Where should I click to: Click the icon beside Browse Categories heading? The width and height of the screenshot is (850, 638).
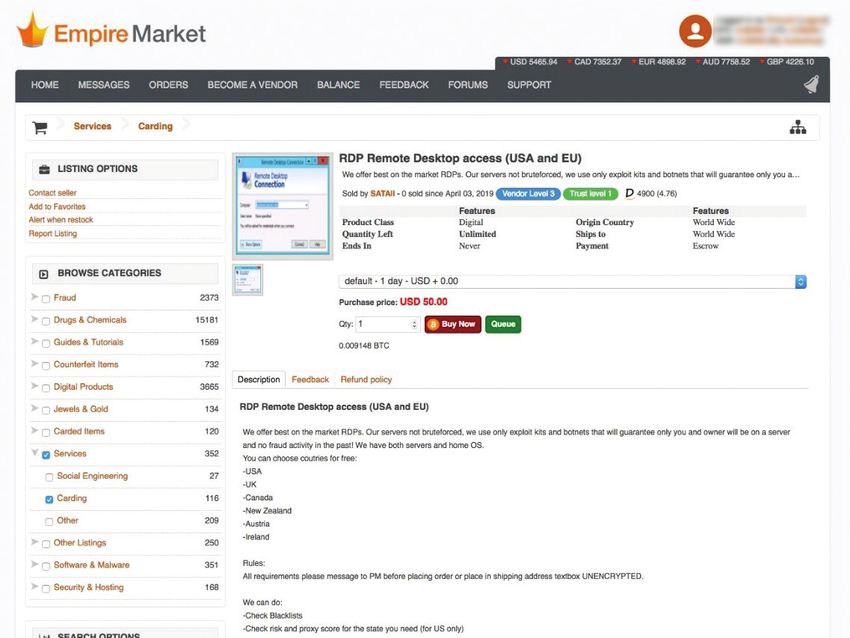(x=44, y=273)
